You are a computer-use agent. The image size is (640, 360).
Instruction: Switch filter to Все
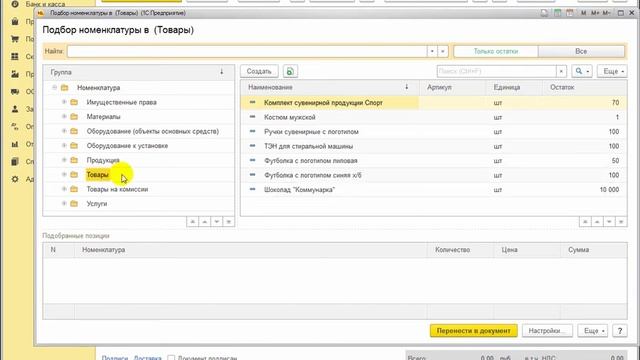pos(581,51)
